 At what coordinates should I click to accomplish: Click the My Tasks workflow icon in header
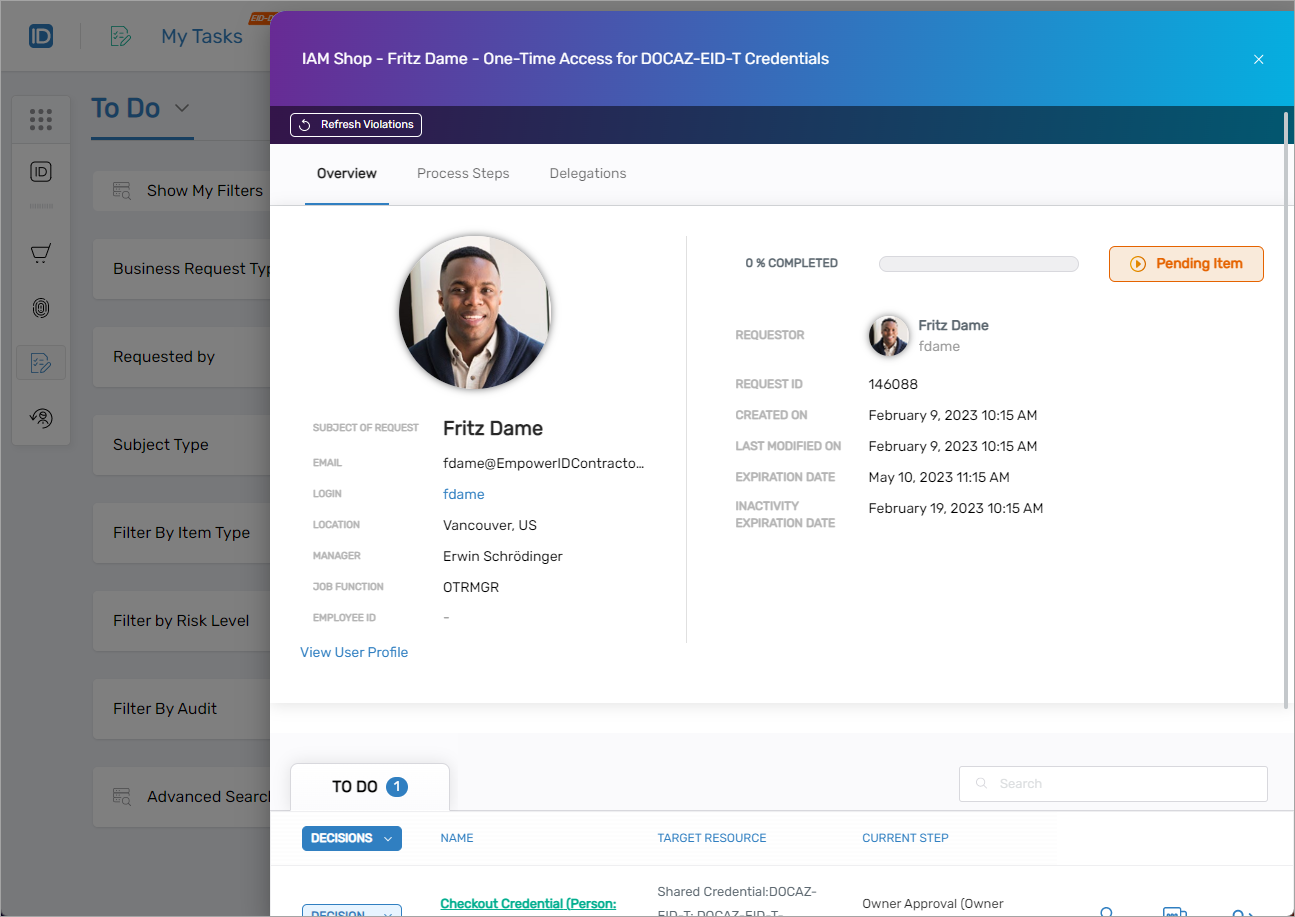tap(120, 35)
